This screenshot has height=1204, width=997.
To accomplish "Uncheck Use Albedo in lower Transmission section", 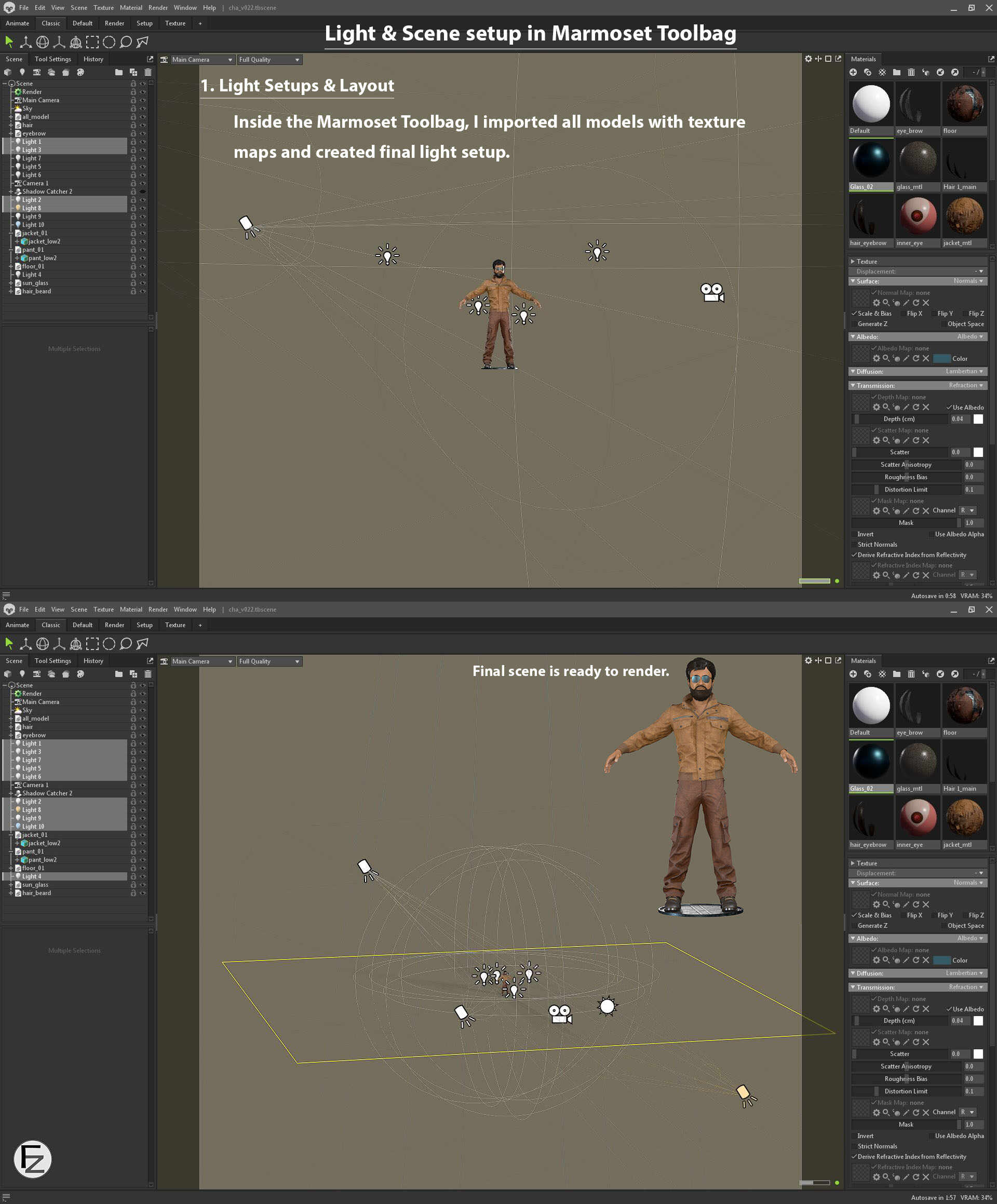I will pos(949,1009).
